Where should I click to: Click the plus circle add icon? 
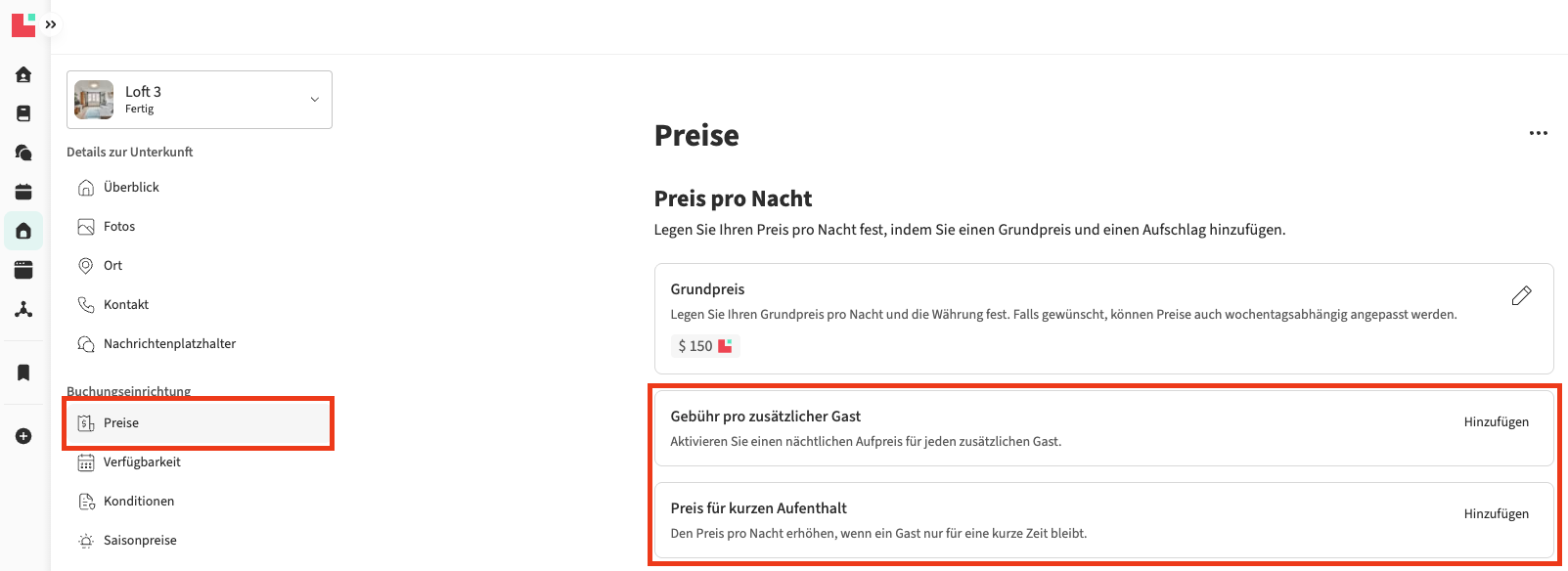23,436
